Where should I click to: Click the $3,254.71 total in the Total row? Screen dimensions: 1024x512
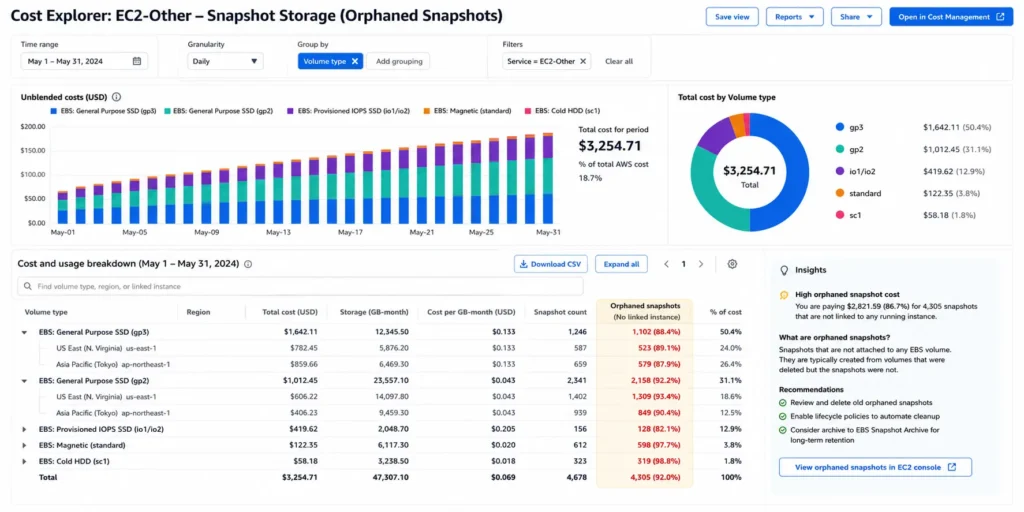point(300,477)
